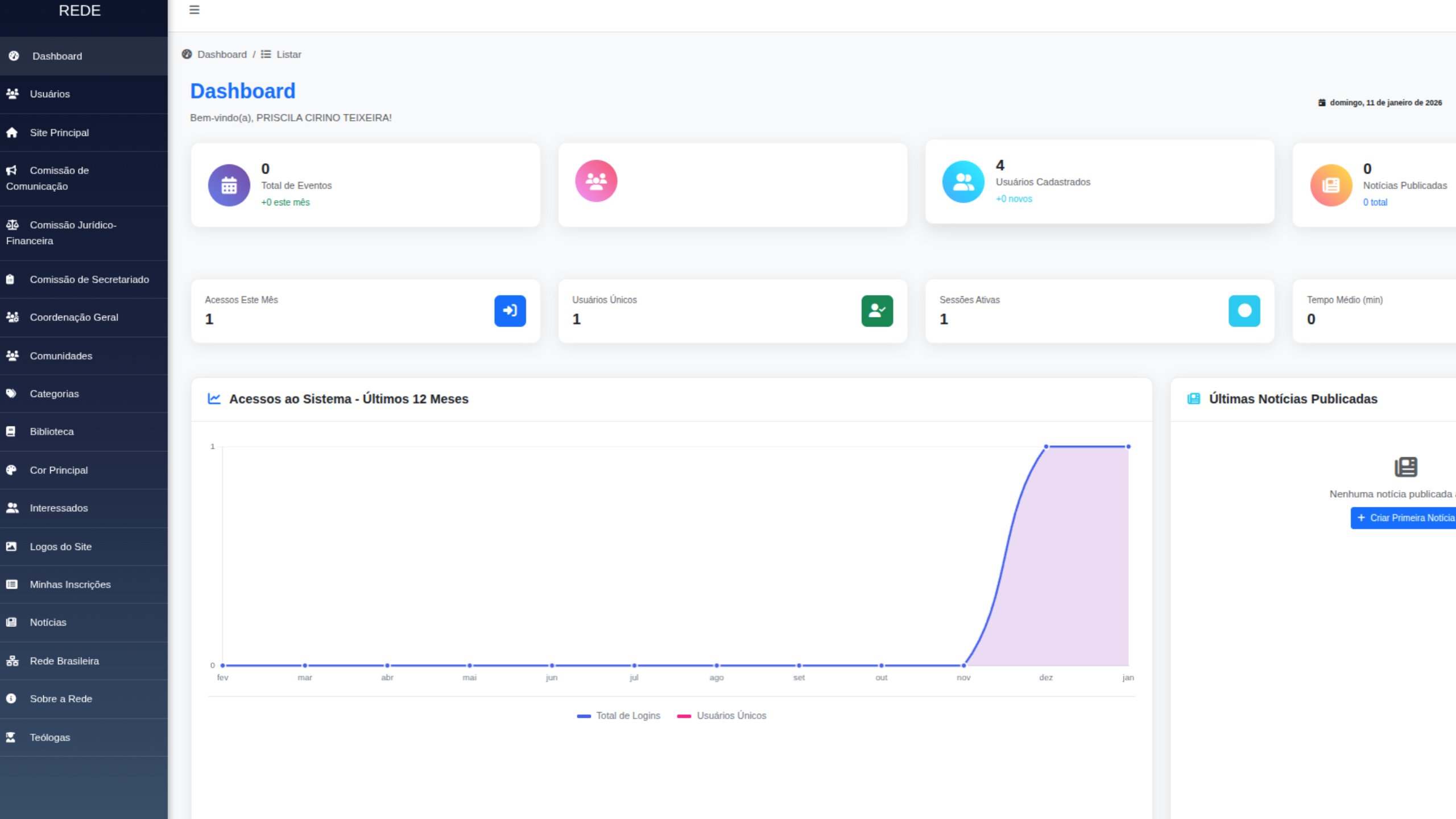Click the list icon before Listar in the breadcrumb

(x=266, y=55)
